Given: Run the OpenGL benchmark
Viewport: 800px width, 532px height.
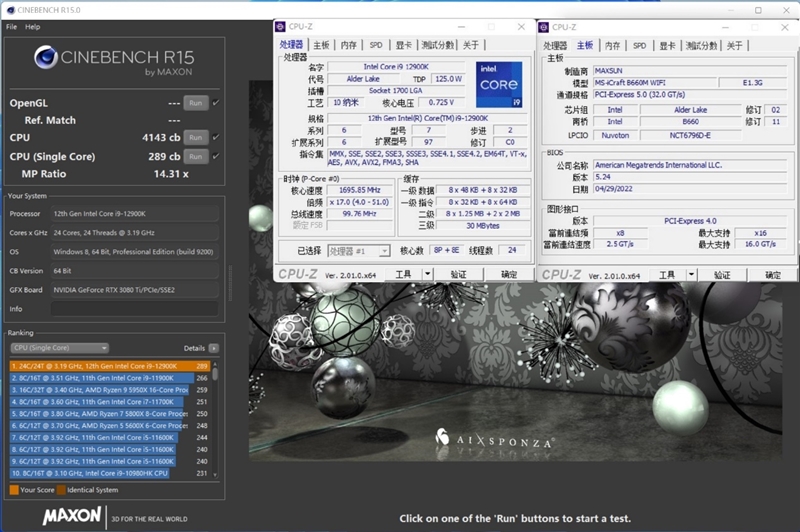Looking at the screenshot, I should coord(196,103).
